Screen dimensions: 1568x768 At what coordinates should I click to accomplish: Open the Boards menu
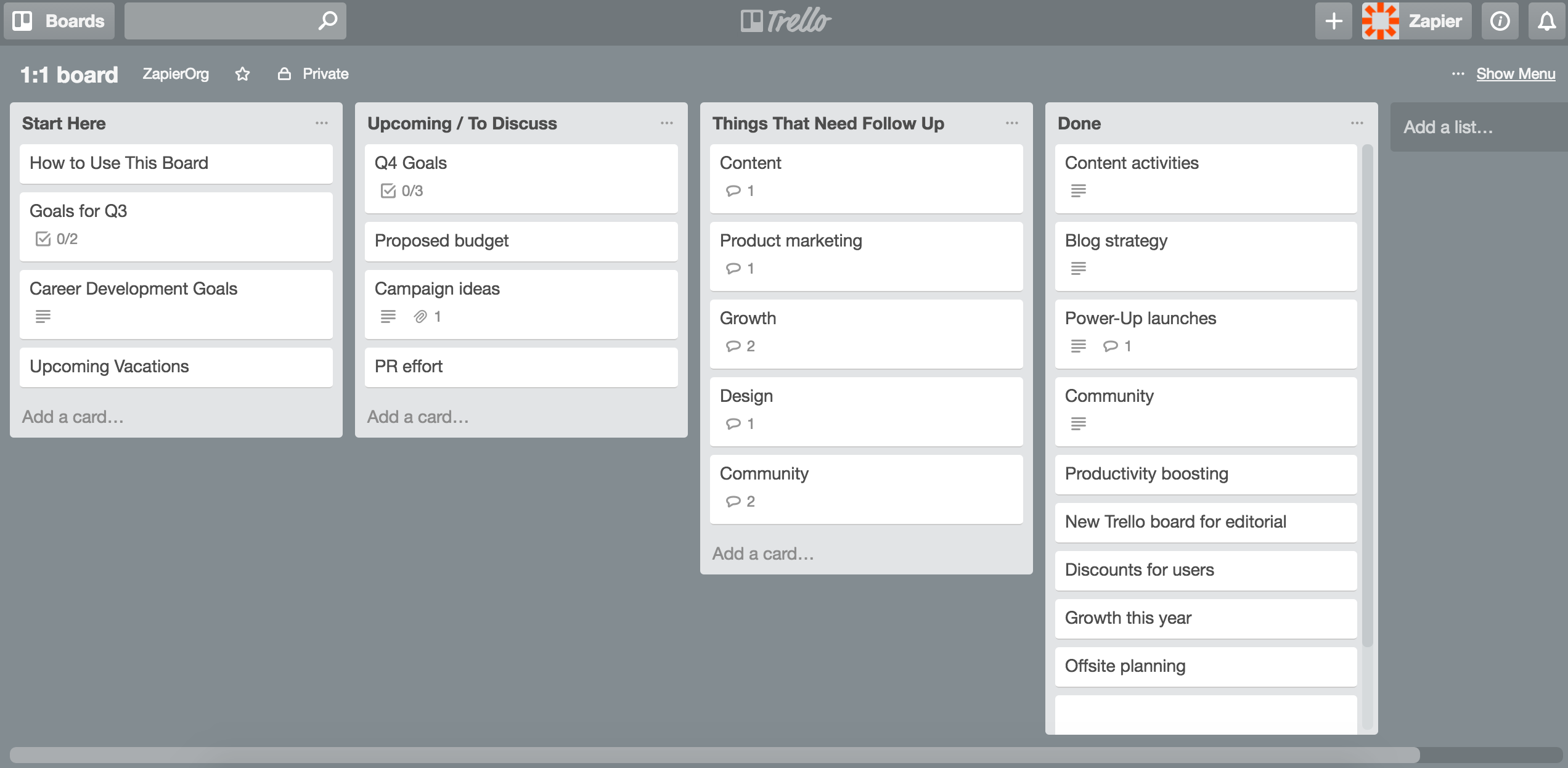[x=59, y=21]
